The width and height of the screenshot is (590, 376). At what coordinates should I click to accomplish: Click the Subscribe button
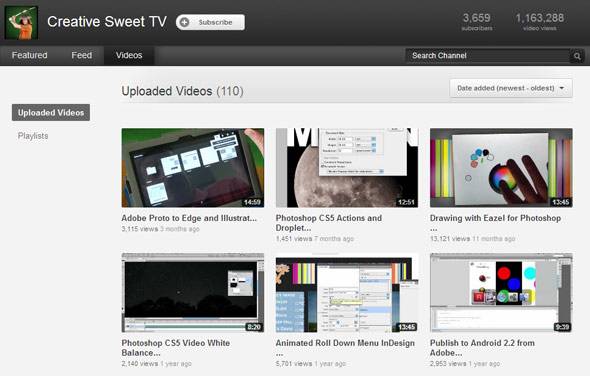(210, 22)
